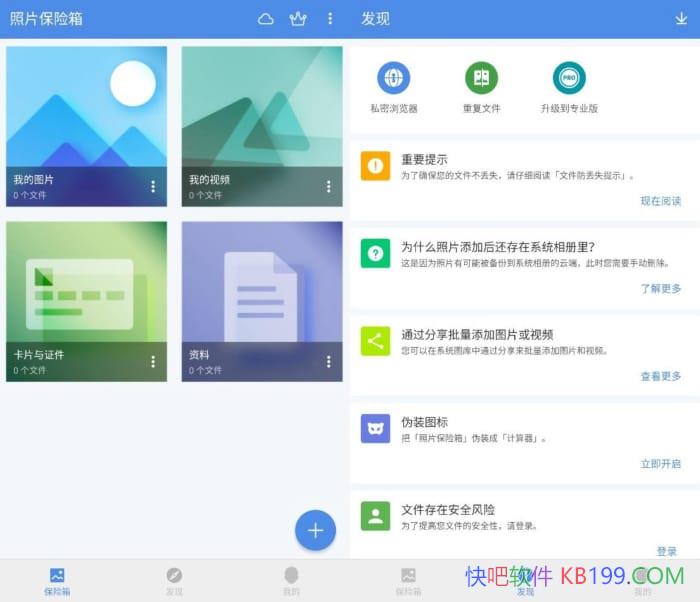Tap the cloud backup icon
700x602 pixels.
coord(266,19)
